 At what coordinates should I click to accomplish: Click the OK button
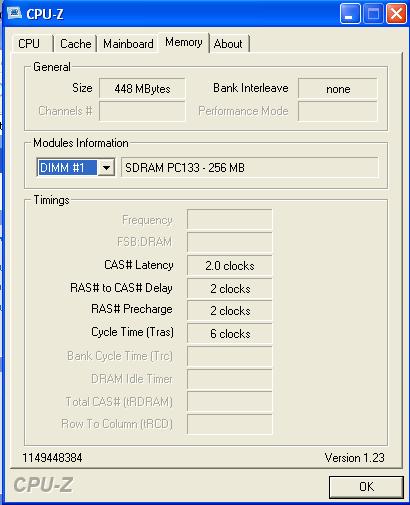pyautogui.click(x=366, y=486)
